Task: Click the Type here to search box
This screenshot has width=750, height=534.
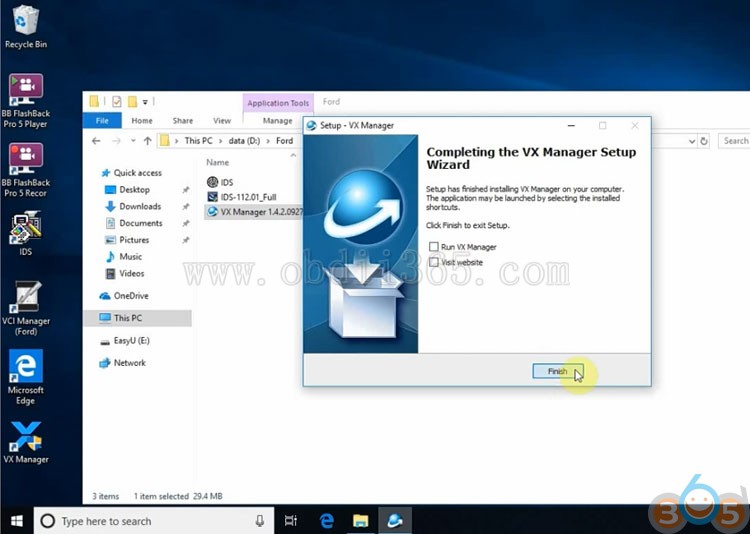Action: (x=154, y=521)
